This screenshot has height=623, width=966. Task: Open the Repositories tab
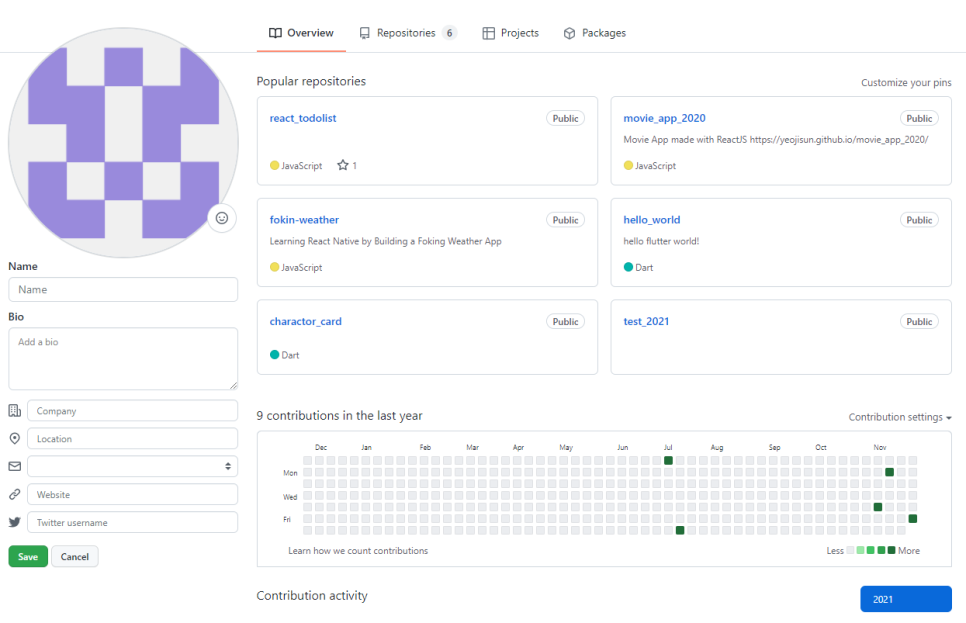(408, 33)
